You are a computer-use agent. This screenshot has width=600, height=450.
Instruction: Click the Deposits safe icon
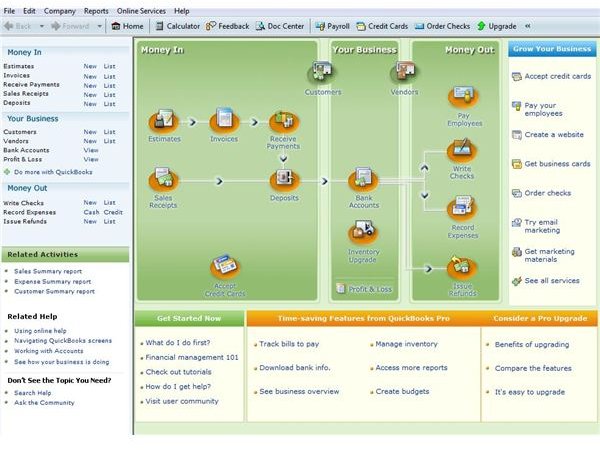pyautogui.click(x=284, y=179)
